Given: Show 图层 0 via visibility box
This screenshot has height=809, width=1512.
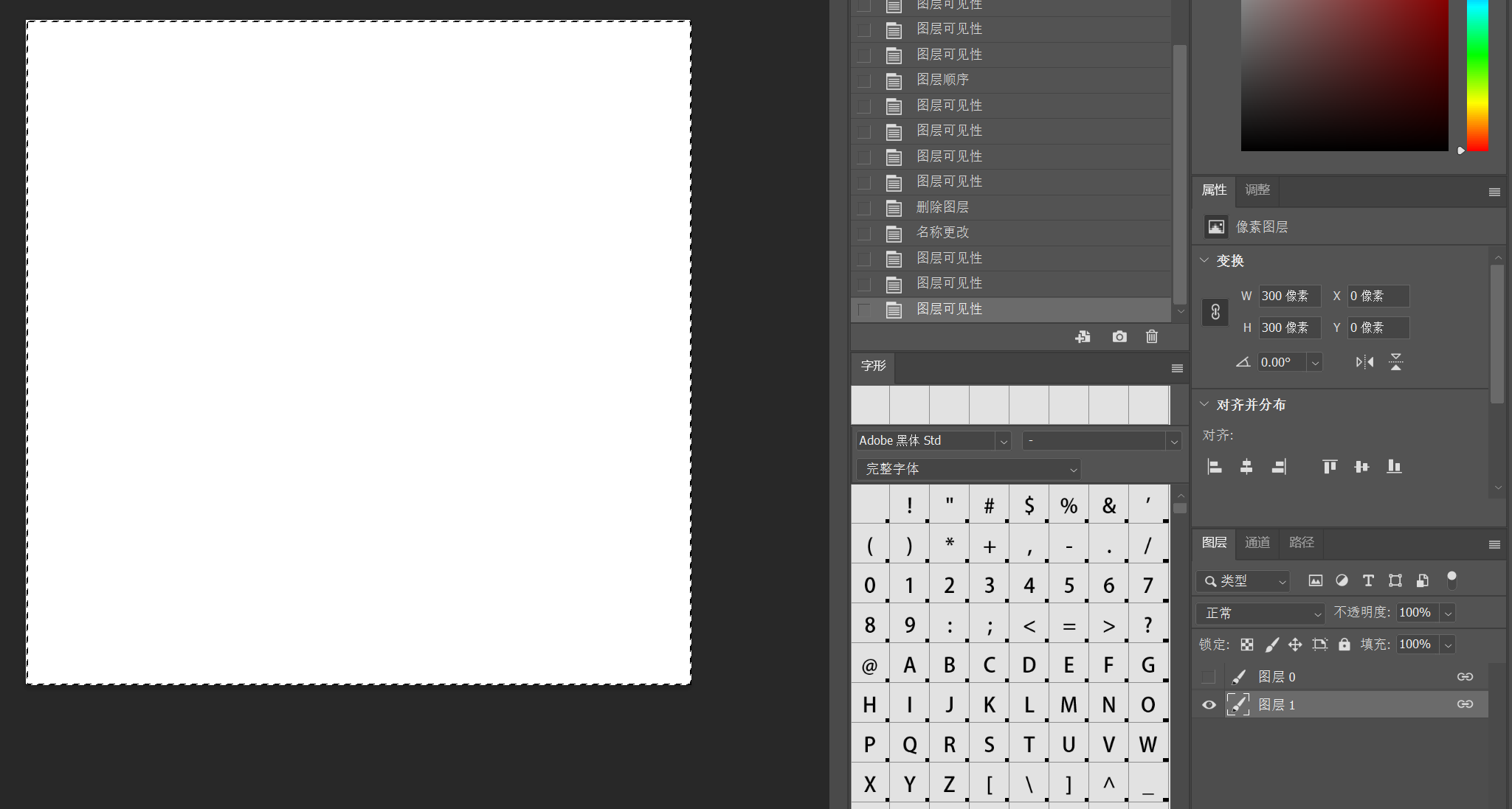Looking at the screenshot, I should pos(1209,677).
